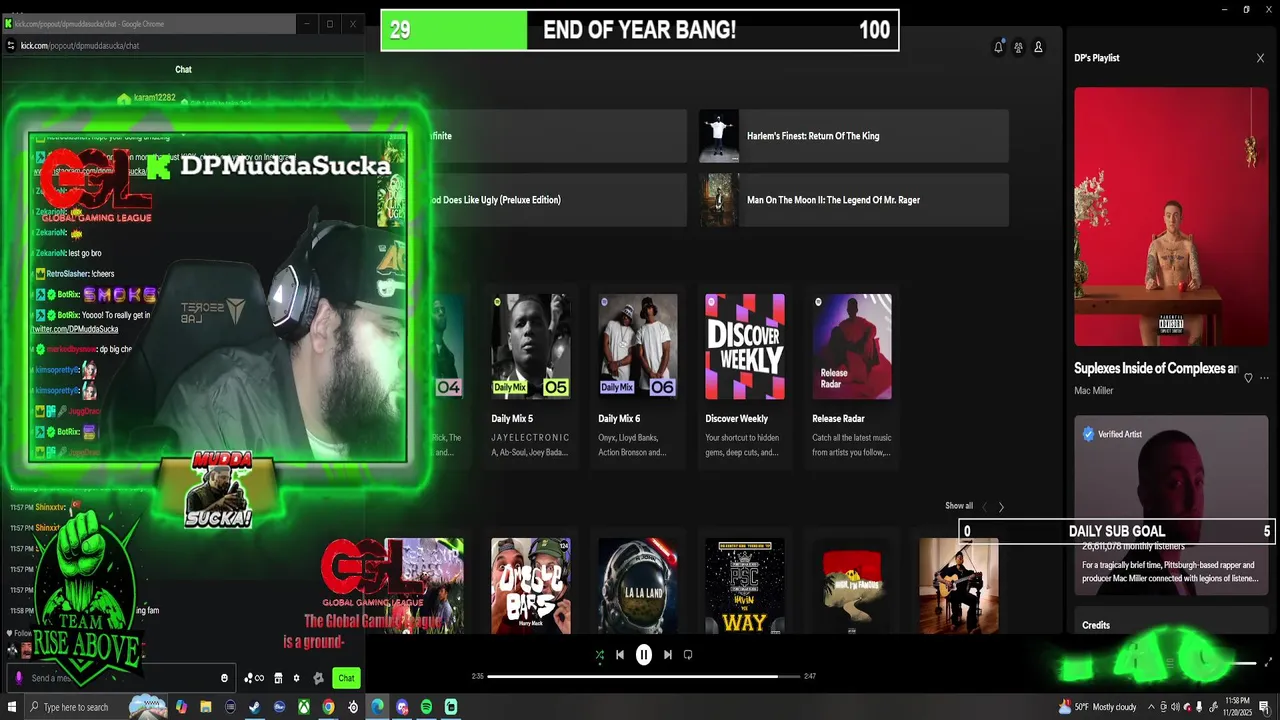The width and height of the screenshot is (1280, 720).
Task: Open the Release Radar playlist
Action: 852,378
